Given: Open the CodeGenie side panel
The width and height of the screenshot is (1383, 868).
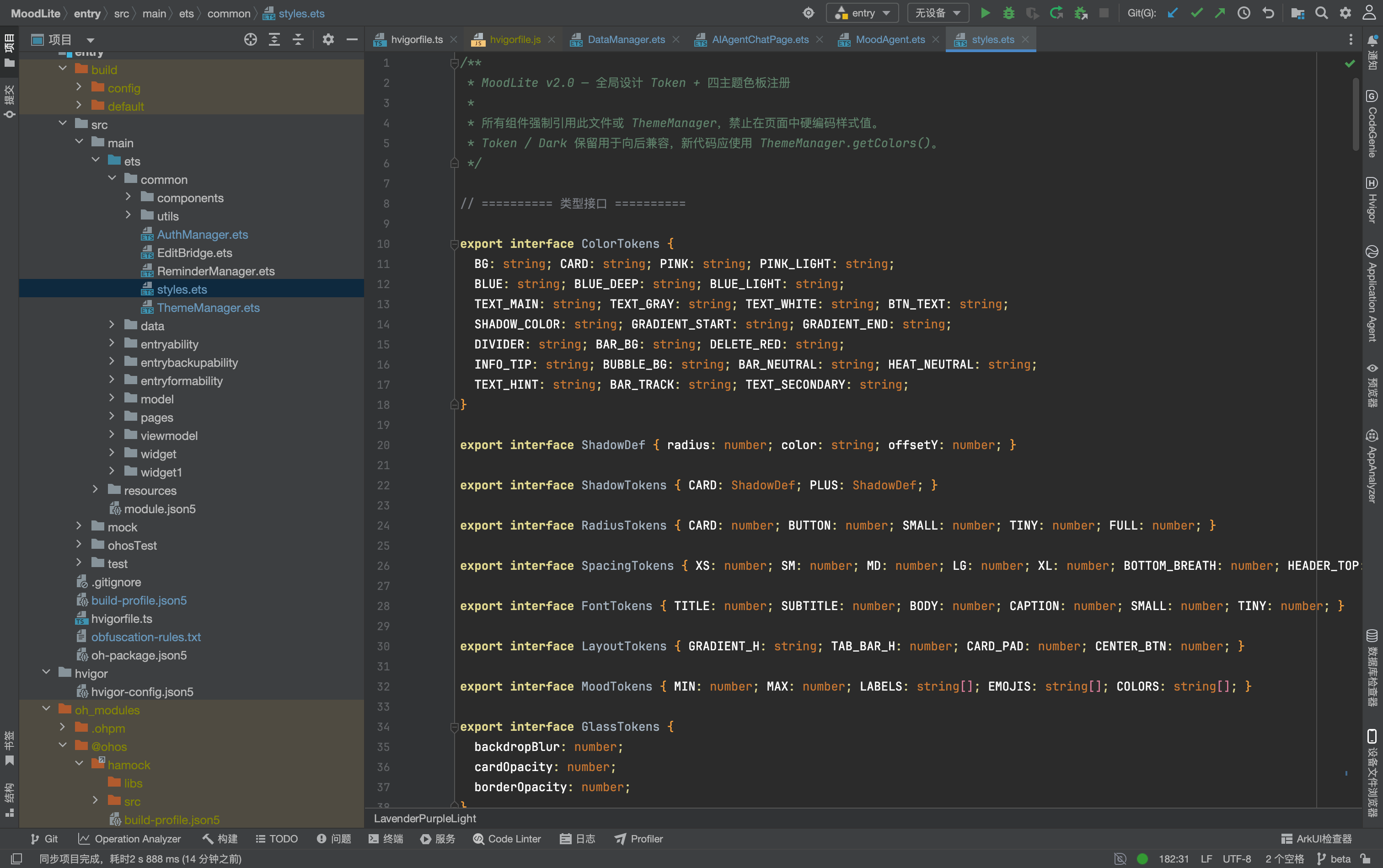Looking at the screenshot, I should [x=1372, y=123].
